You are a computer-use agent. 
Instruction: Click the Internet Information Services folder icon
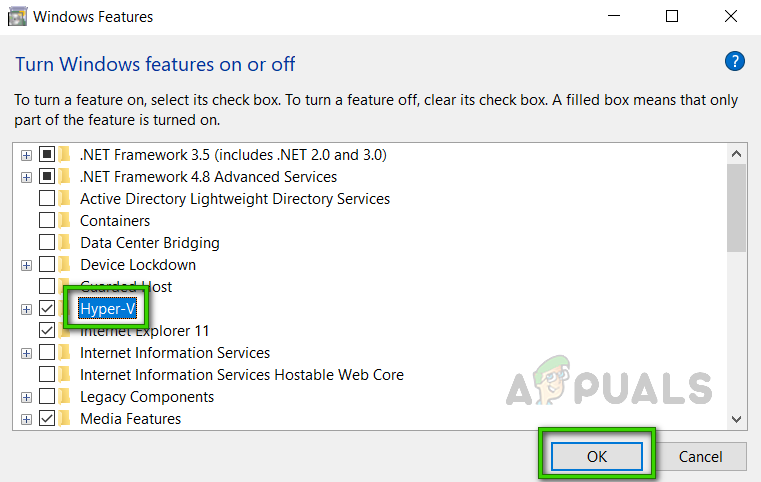point(66,353)
